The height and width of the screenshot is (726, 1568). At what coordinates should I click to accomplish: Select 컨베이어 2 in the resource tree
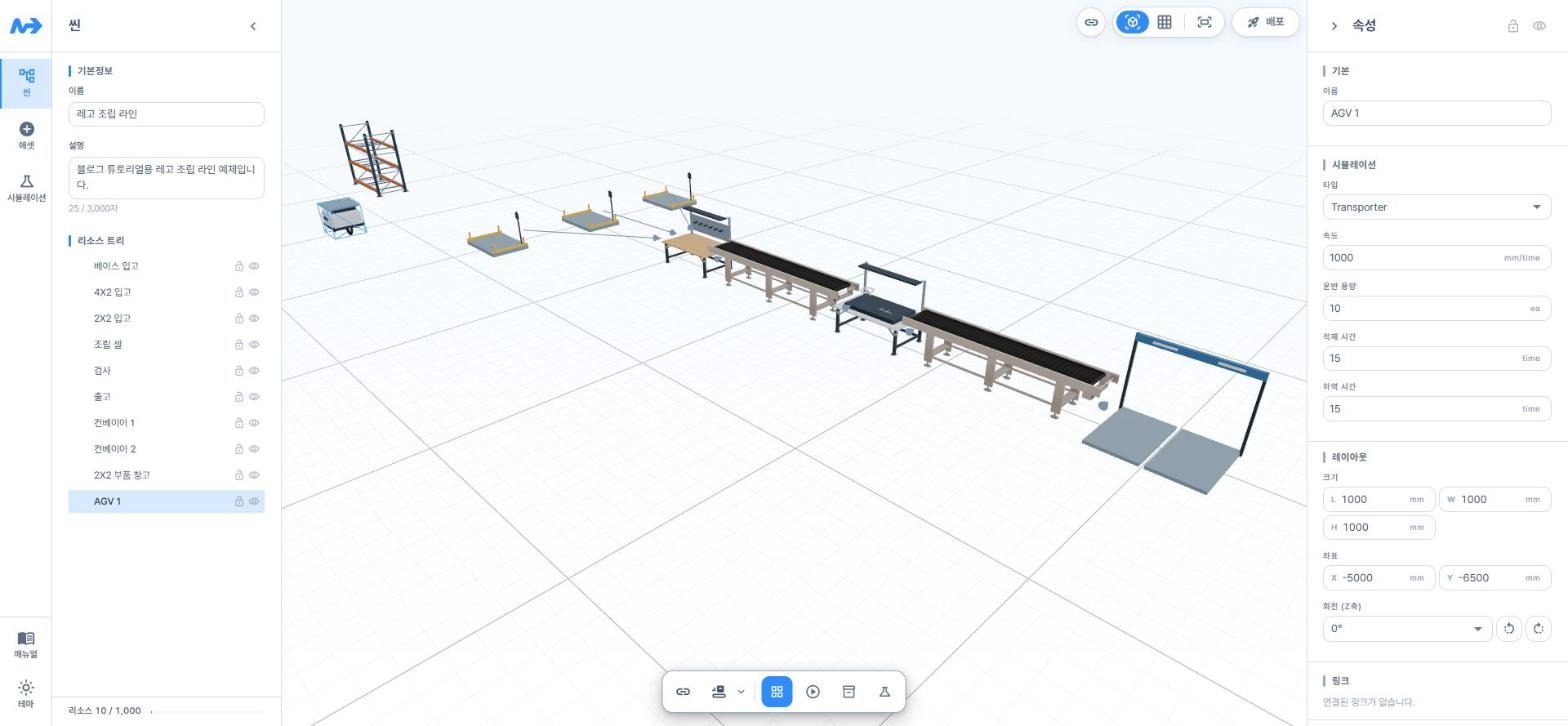(x=166, y=449)
